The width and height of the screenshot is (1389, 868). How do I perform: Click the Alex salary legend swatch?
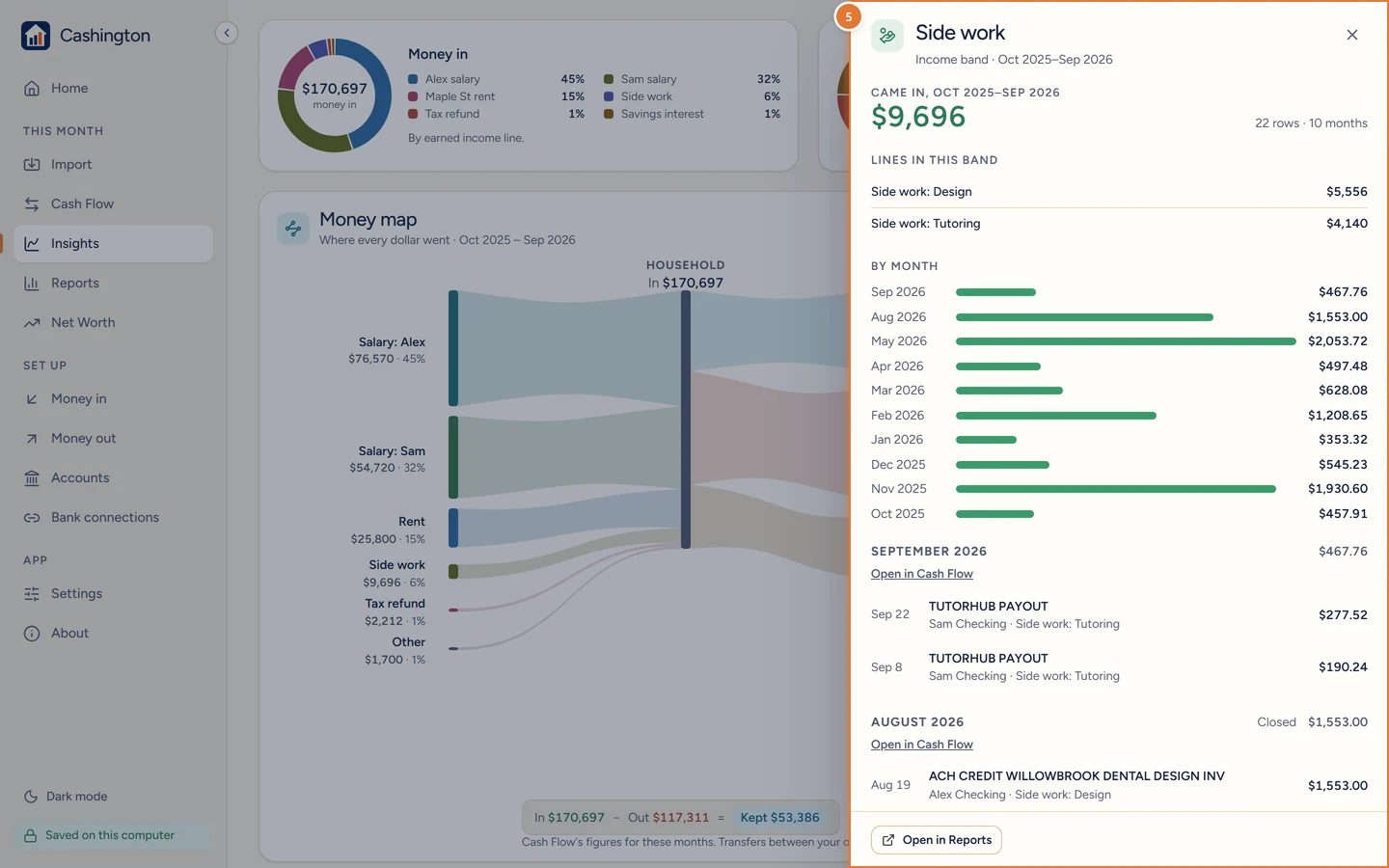[x=413, y=79]
